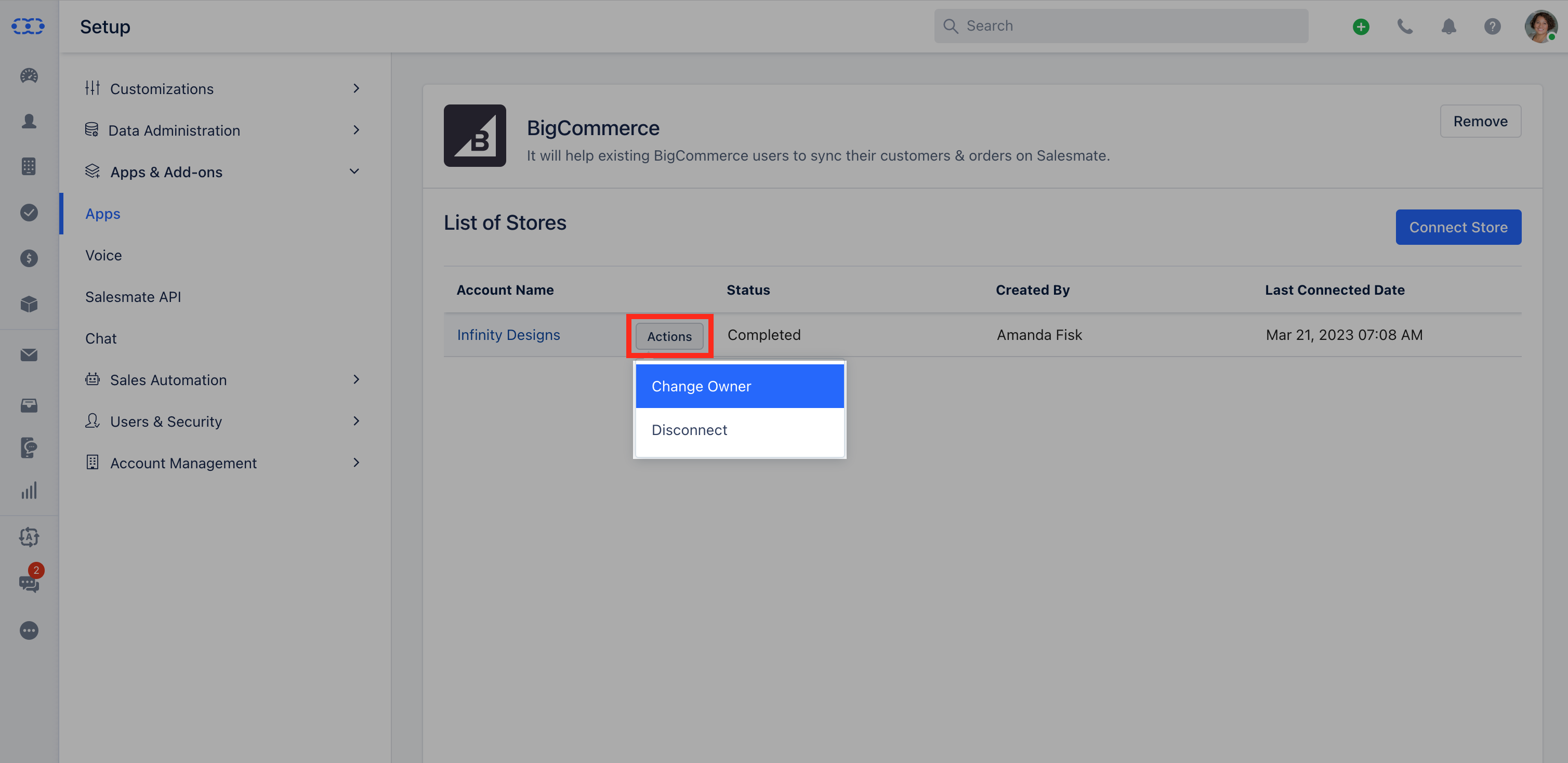Click into the Search input field
Image resolution: width=1568 pixels, height=763 pixels.
click(1121, 26)
